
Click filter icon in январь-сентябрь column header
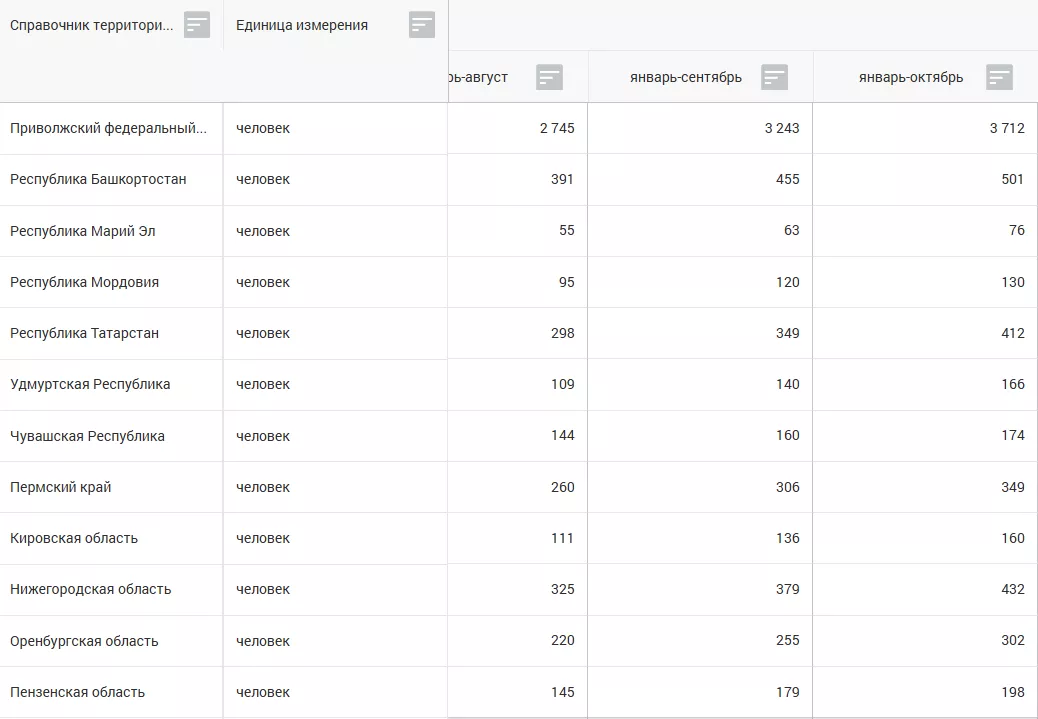(774, 77)
